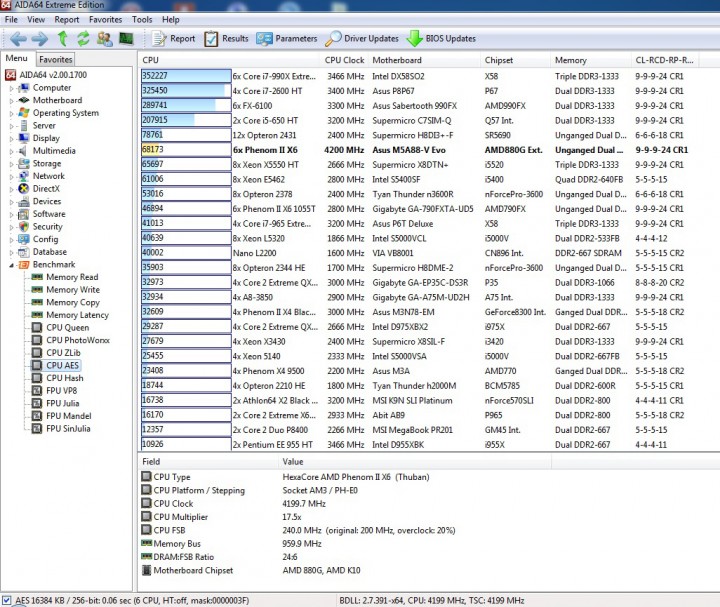Expand the Network branch arrow

click(11, 176)
